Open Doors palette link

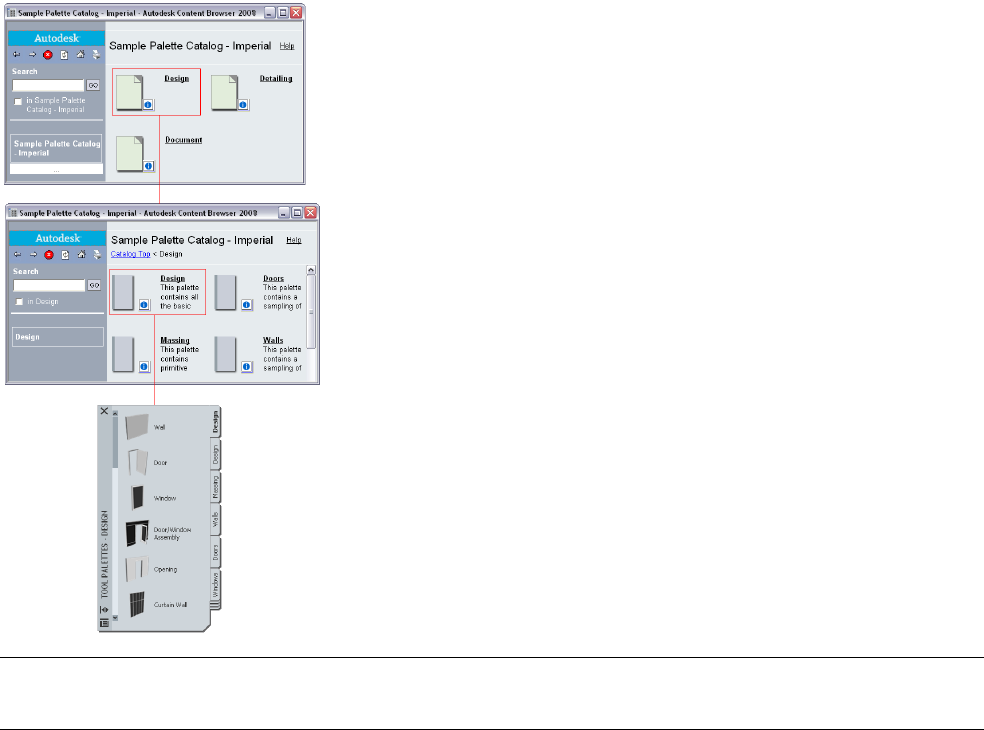pyautogui.click(x=274, y=279)
